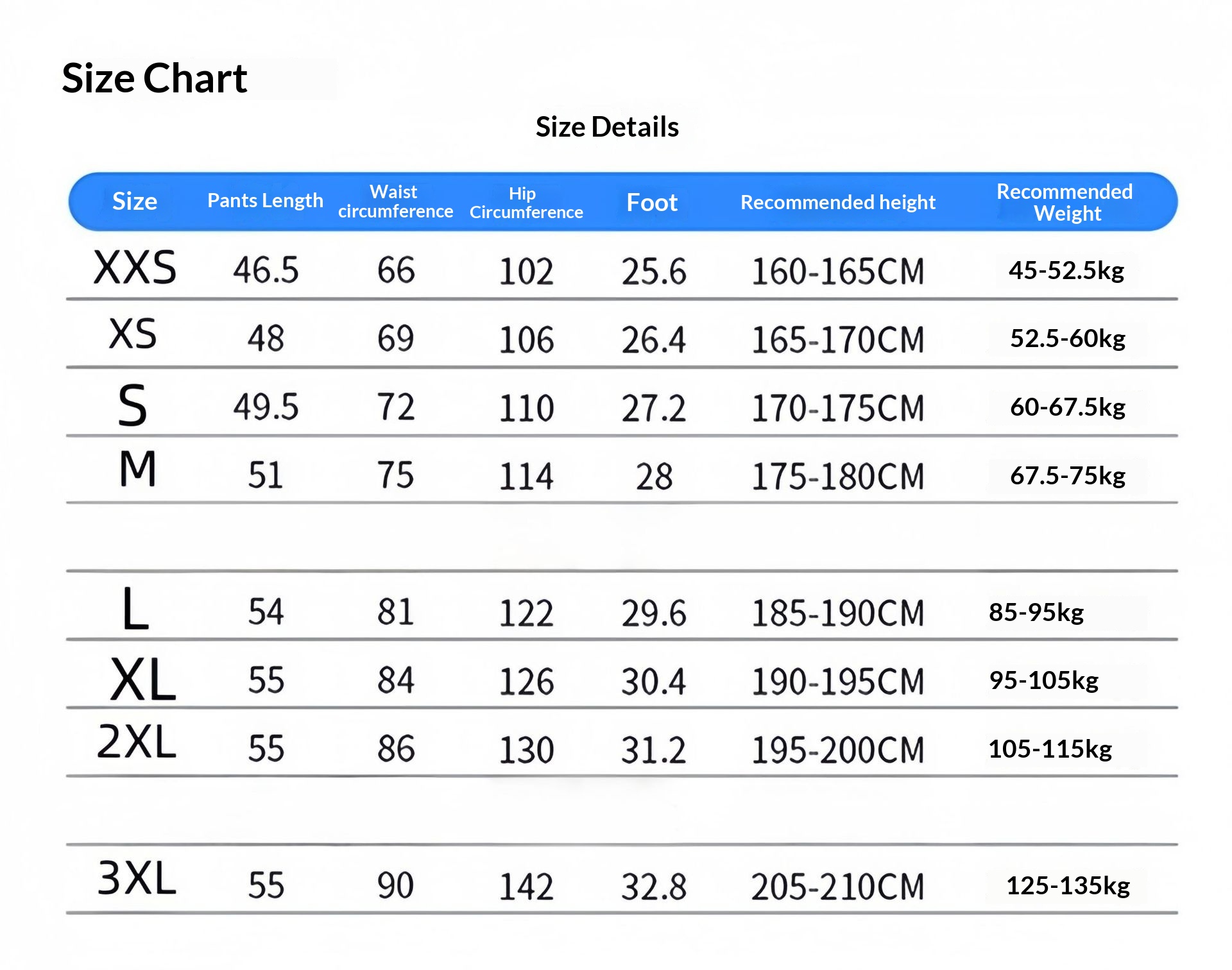
Task: Click the 205-210CM height value
Action: [x=837, y=887]
